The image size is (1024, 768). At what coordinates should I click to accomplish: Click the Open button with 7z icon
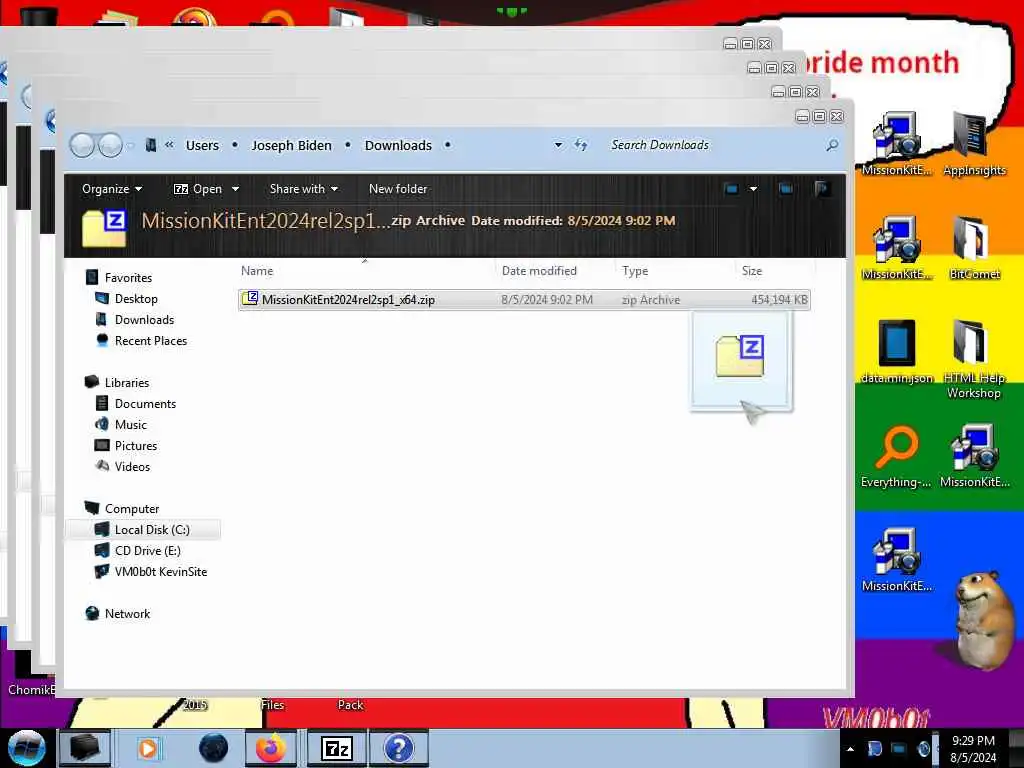[x=198, y=189]
